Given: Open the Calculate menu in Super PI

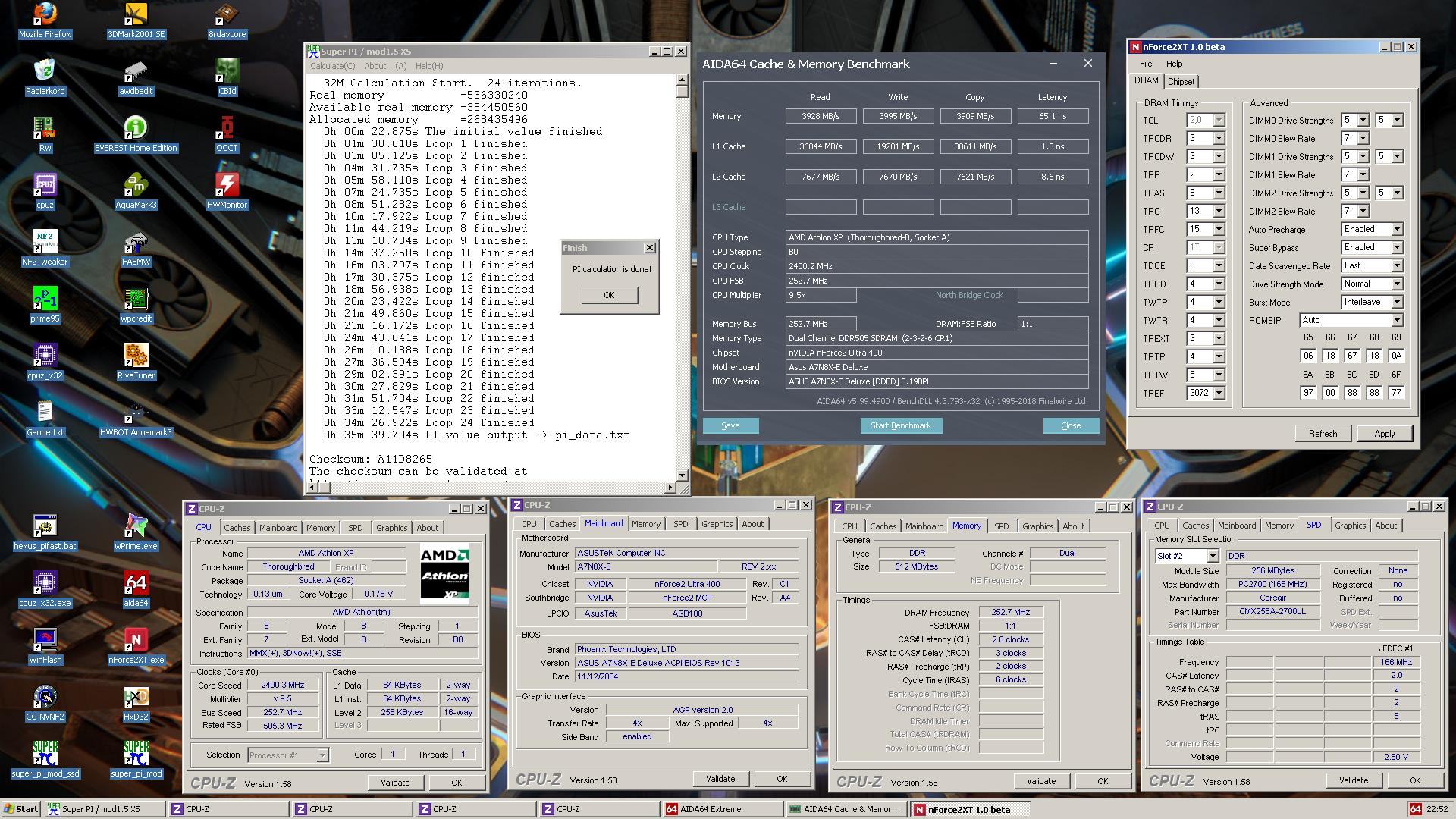Looking at the screenshot, I should 332,66.
